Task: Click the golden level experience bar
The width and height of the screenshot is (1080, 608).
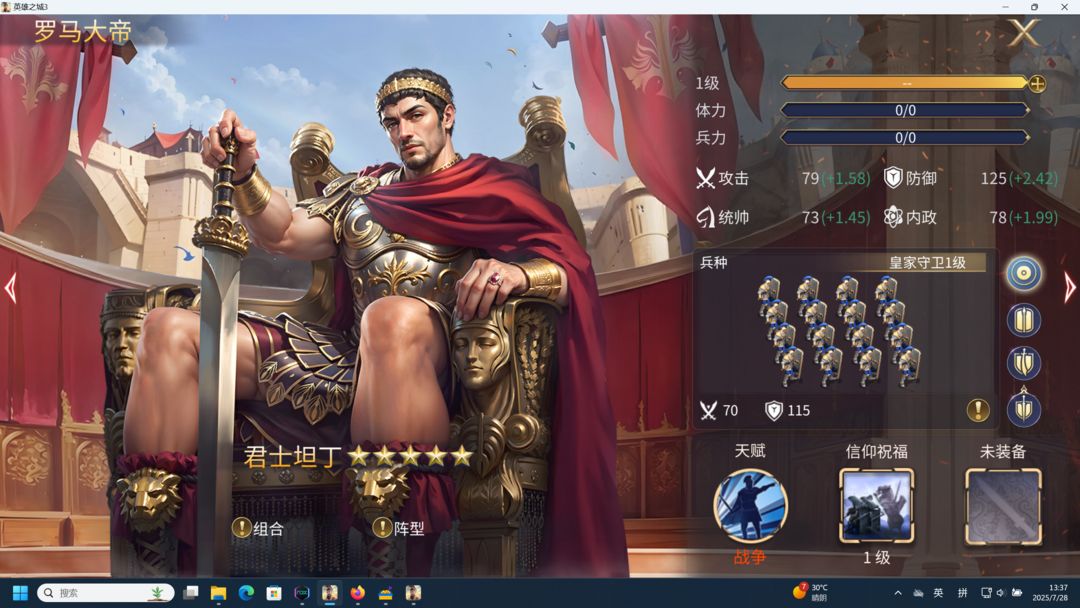Action: [x=905, y=83]
